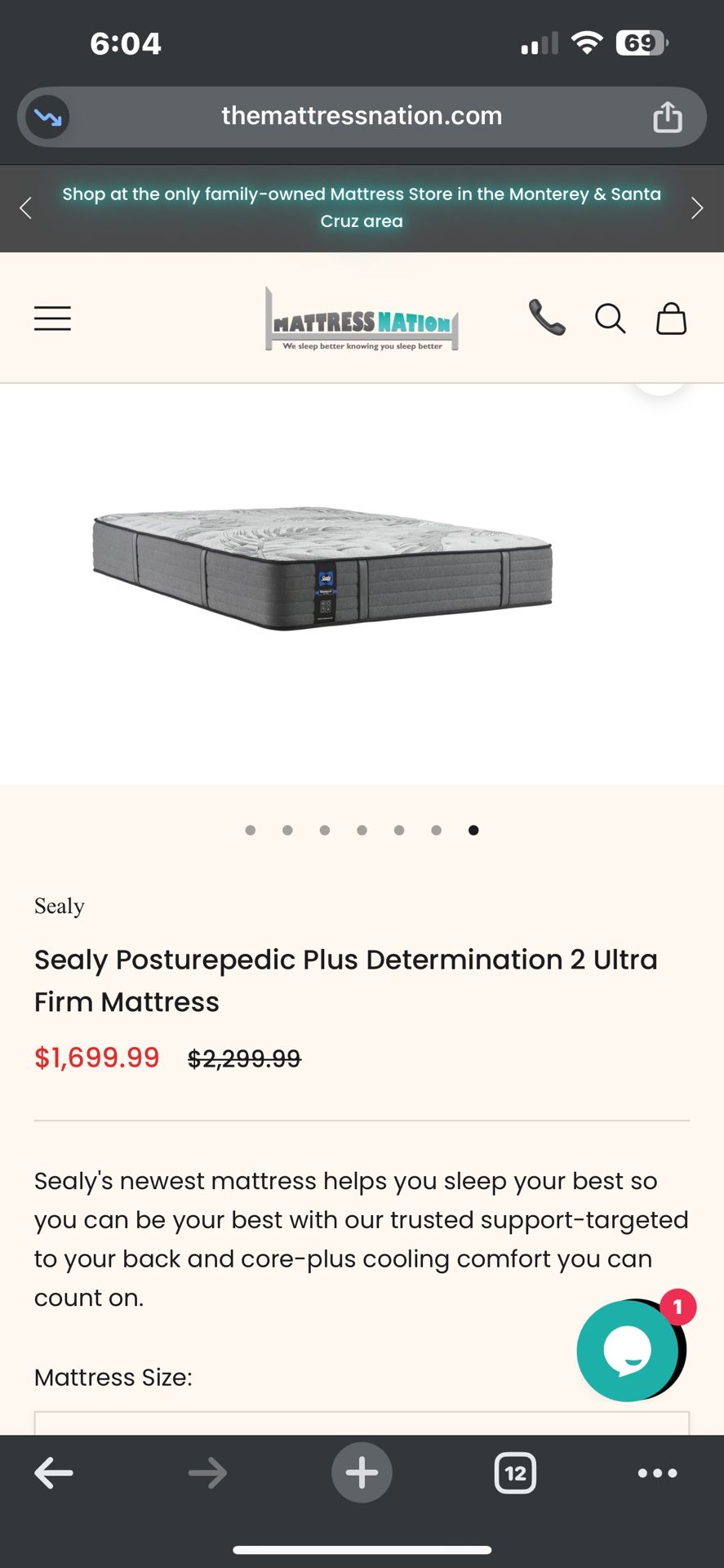Click the Sealy brand link
This screenshot has width=724, height=1568.
pos(59,906)
